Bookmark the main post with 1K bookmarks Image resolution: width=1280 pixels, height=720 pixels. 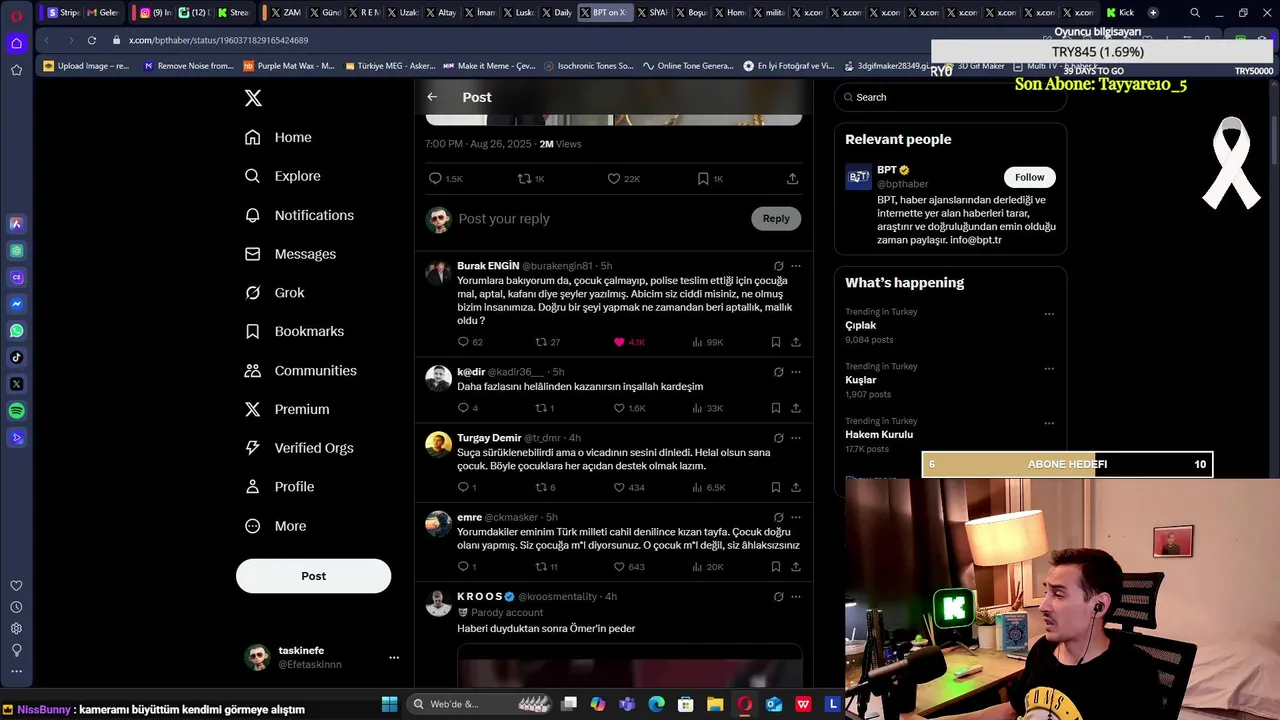(x=710, y=178)
